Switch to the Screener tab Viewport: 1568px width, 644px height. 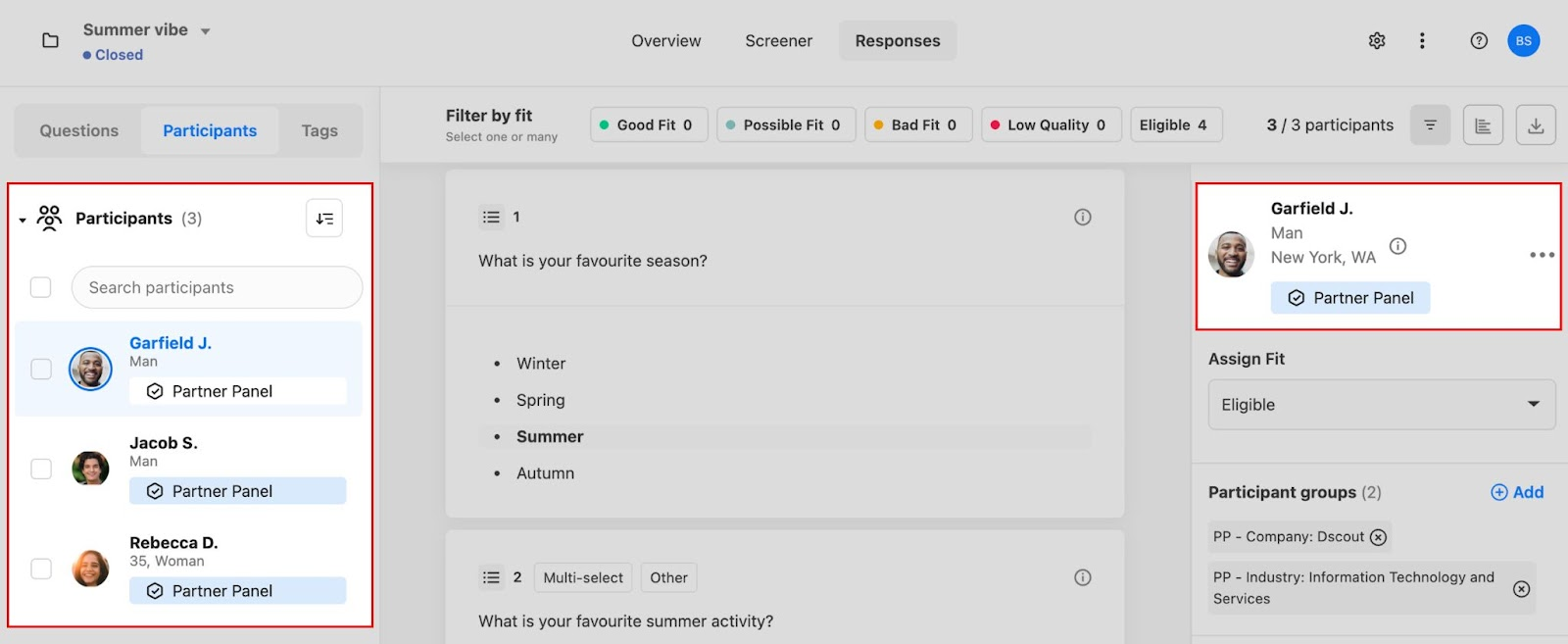(778, 41)
